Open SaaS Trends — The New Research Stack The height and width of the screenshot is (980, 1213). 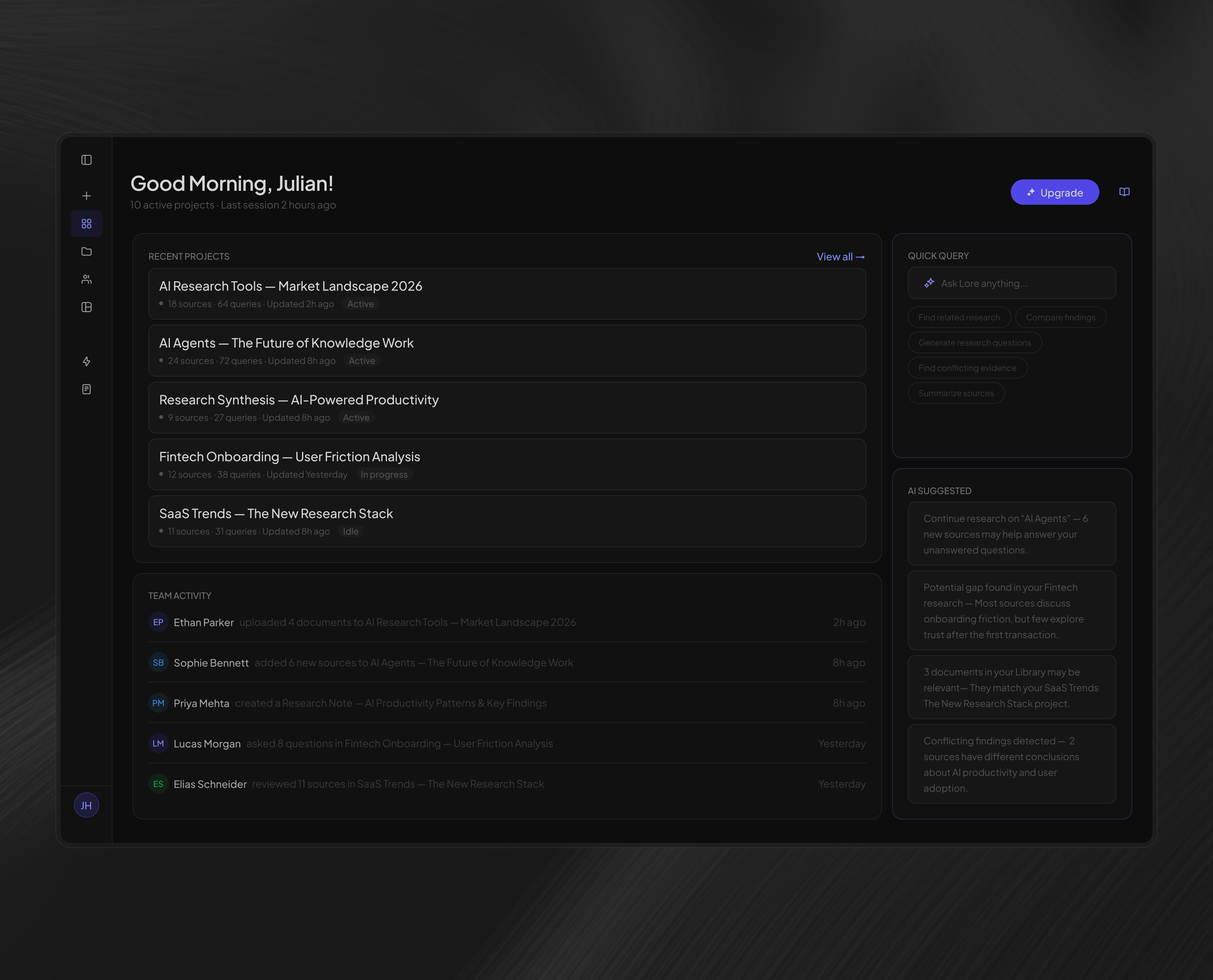coord(507,522)
